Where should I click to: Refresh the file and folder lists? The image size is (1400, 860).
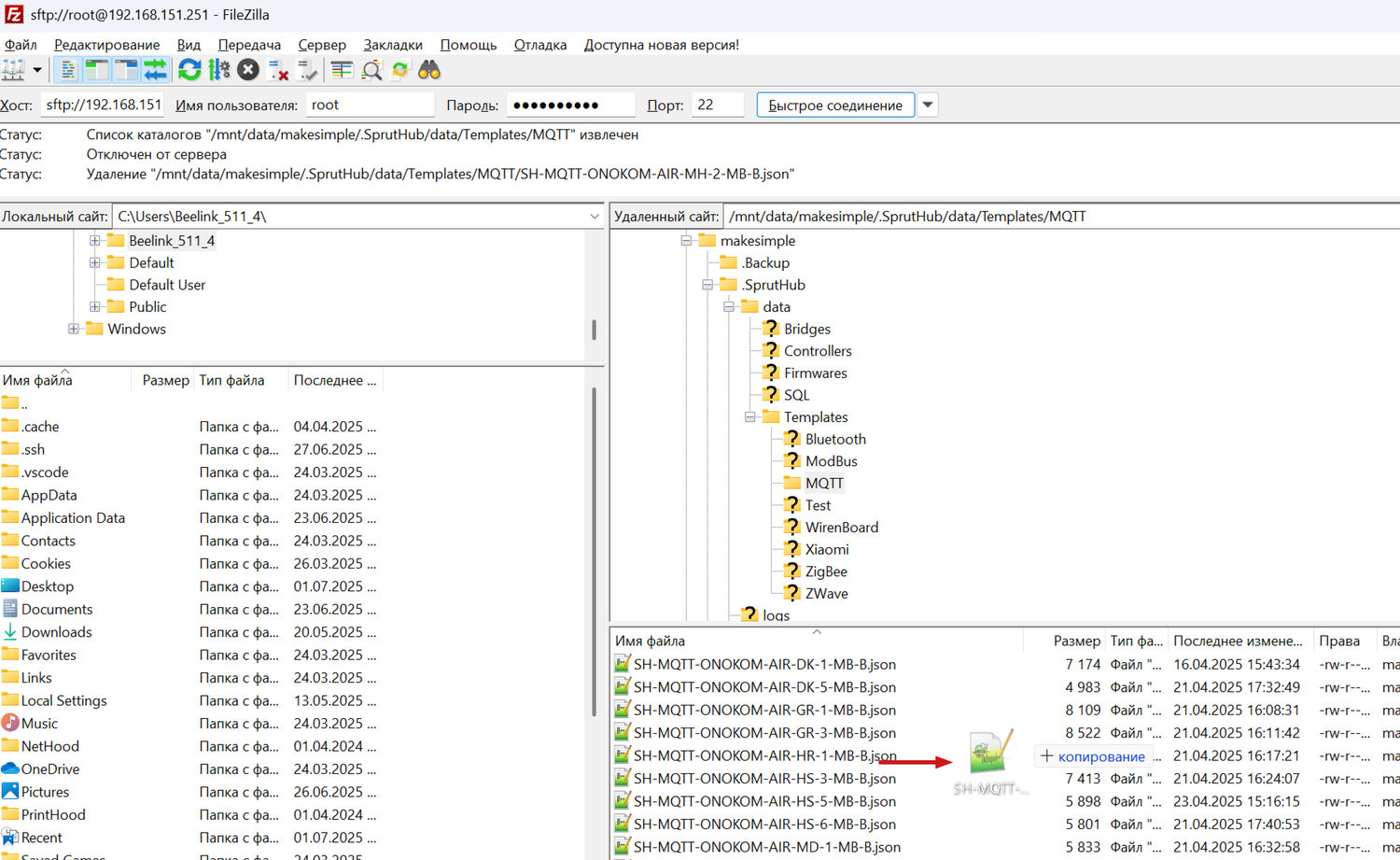click(189, 70)
